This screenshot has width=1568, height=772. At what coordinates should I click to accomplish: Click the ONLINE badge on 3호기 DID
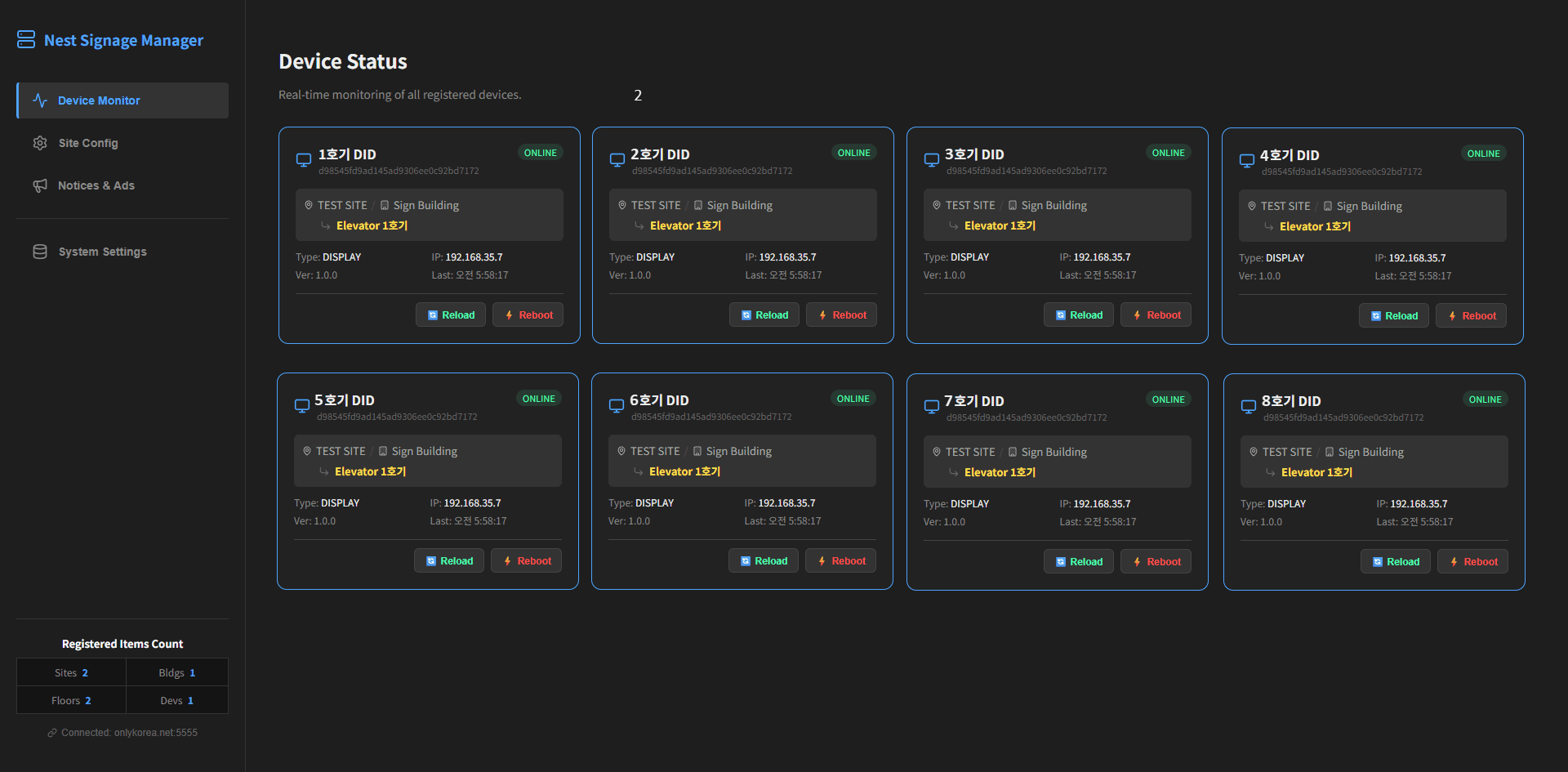1168,153
